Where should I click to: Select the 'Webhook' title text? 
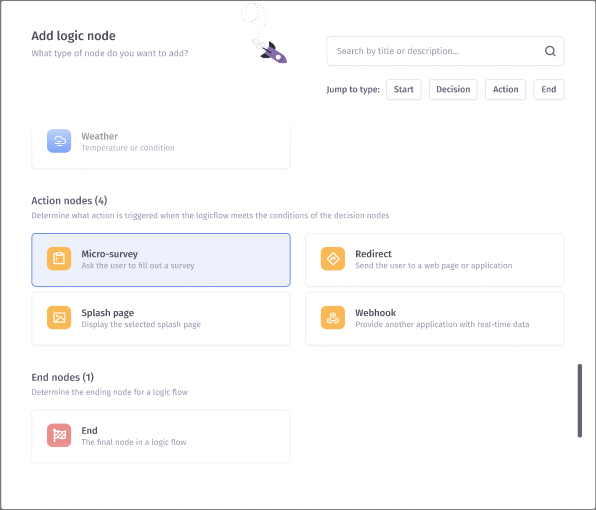coord(376,313)
